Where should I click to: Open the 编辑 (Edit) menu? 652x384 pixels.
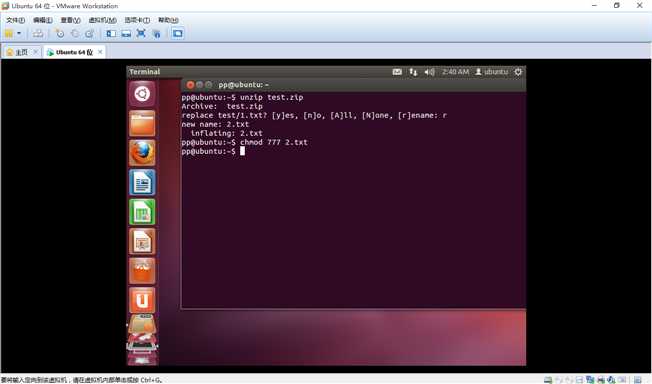point(42,20)
